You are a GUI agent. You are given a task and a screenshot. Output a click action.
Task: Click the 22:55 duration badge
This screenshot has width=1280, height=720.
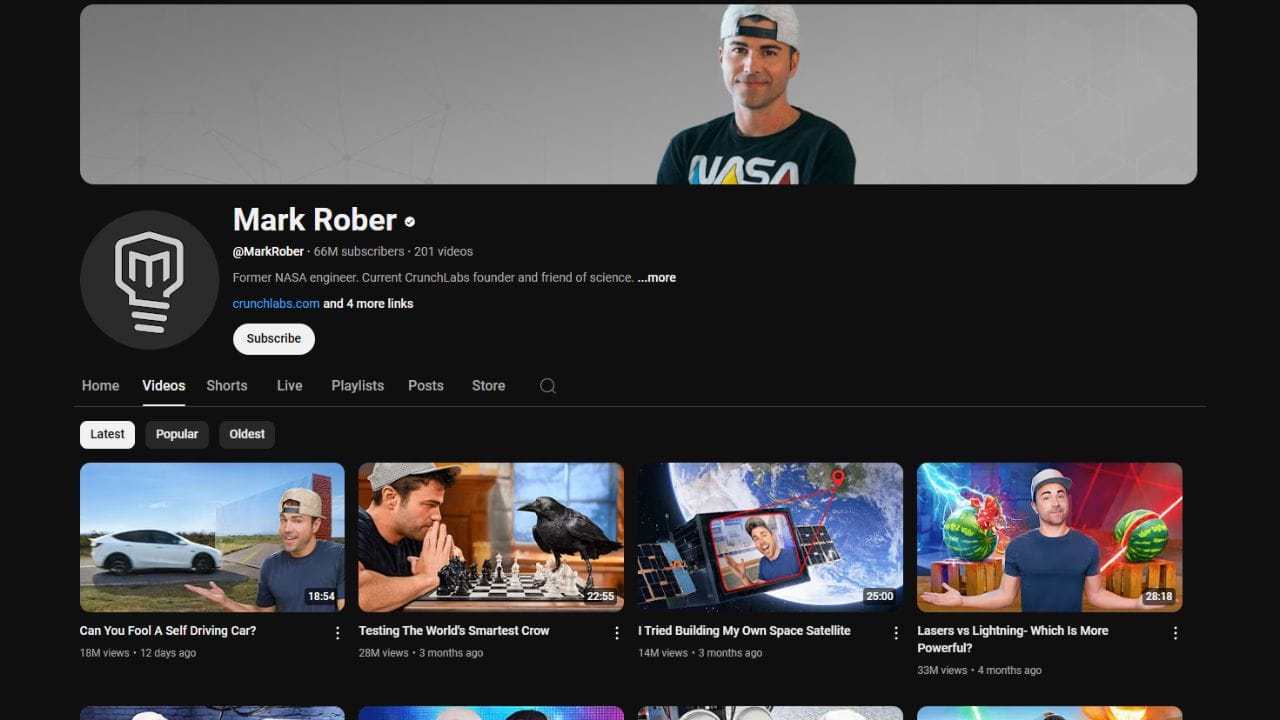(x=600, y=597)
